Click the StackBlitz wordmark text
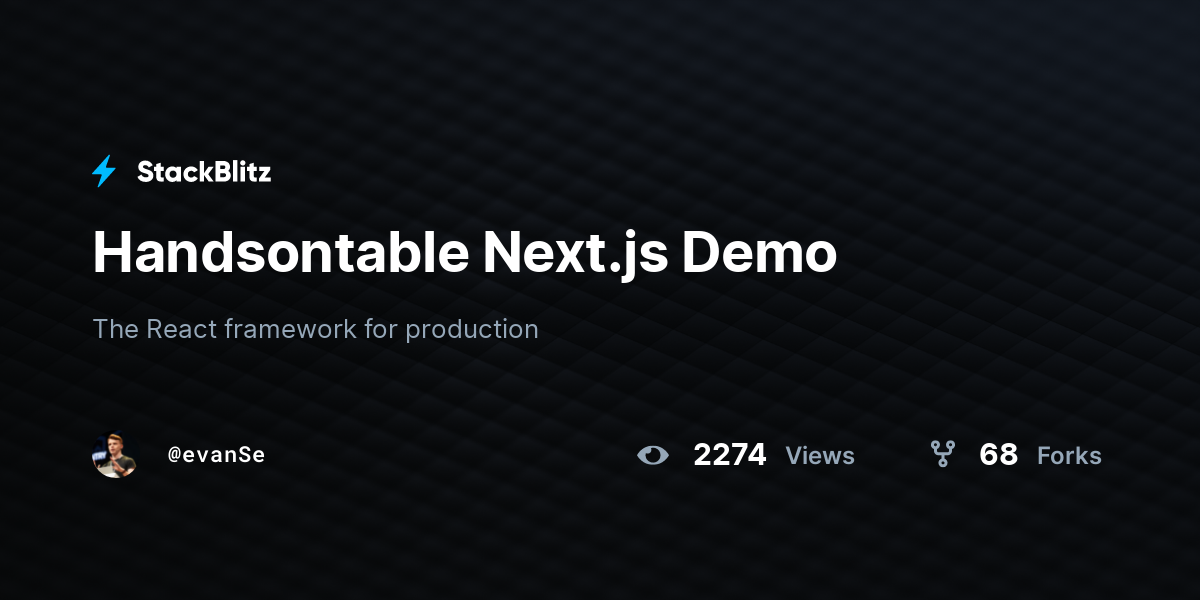The width and height of the screenshot is (1200, 600). [x=204, y=172]
